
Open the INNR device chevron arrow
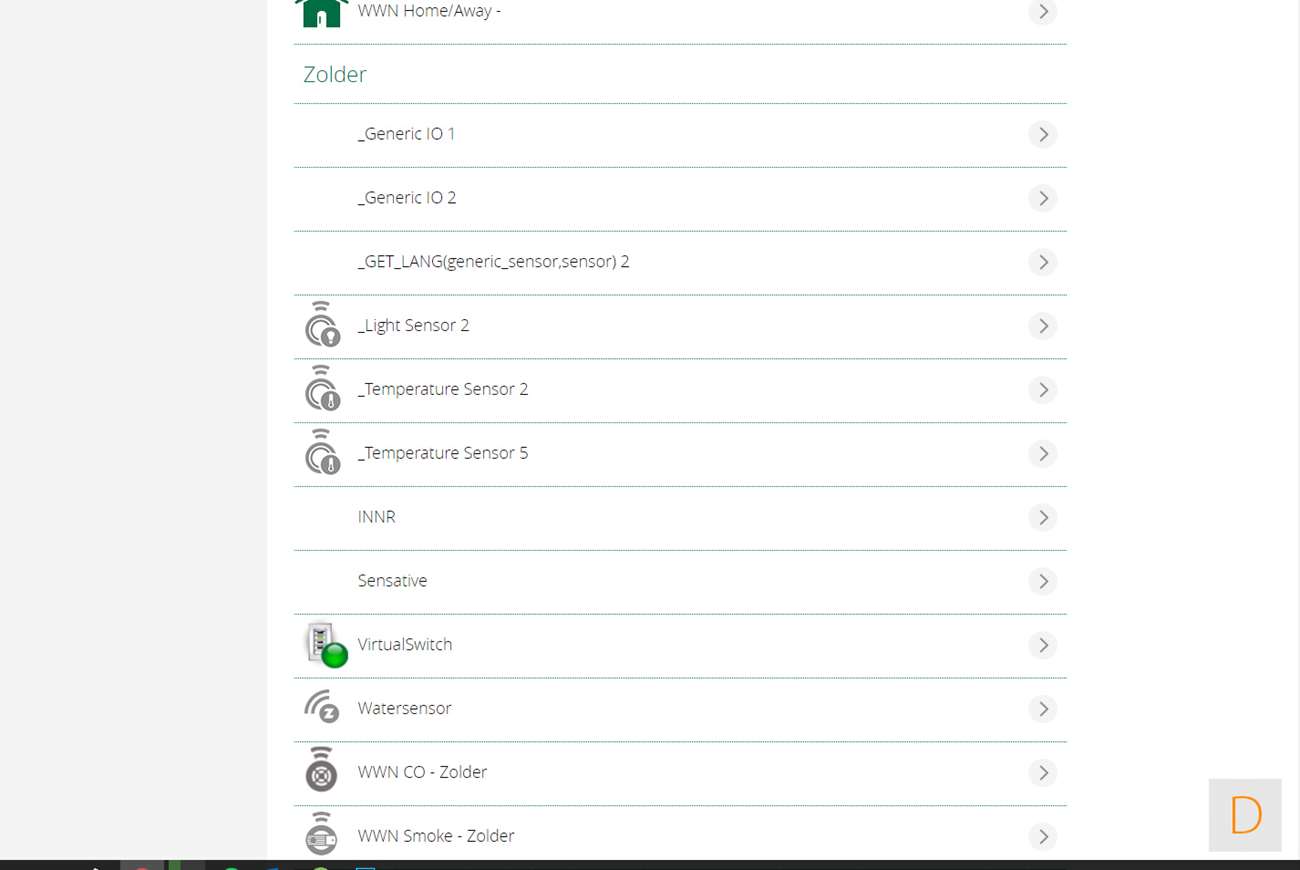point(1042,517)
